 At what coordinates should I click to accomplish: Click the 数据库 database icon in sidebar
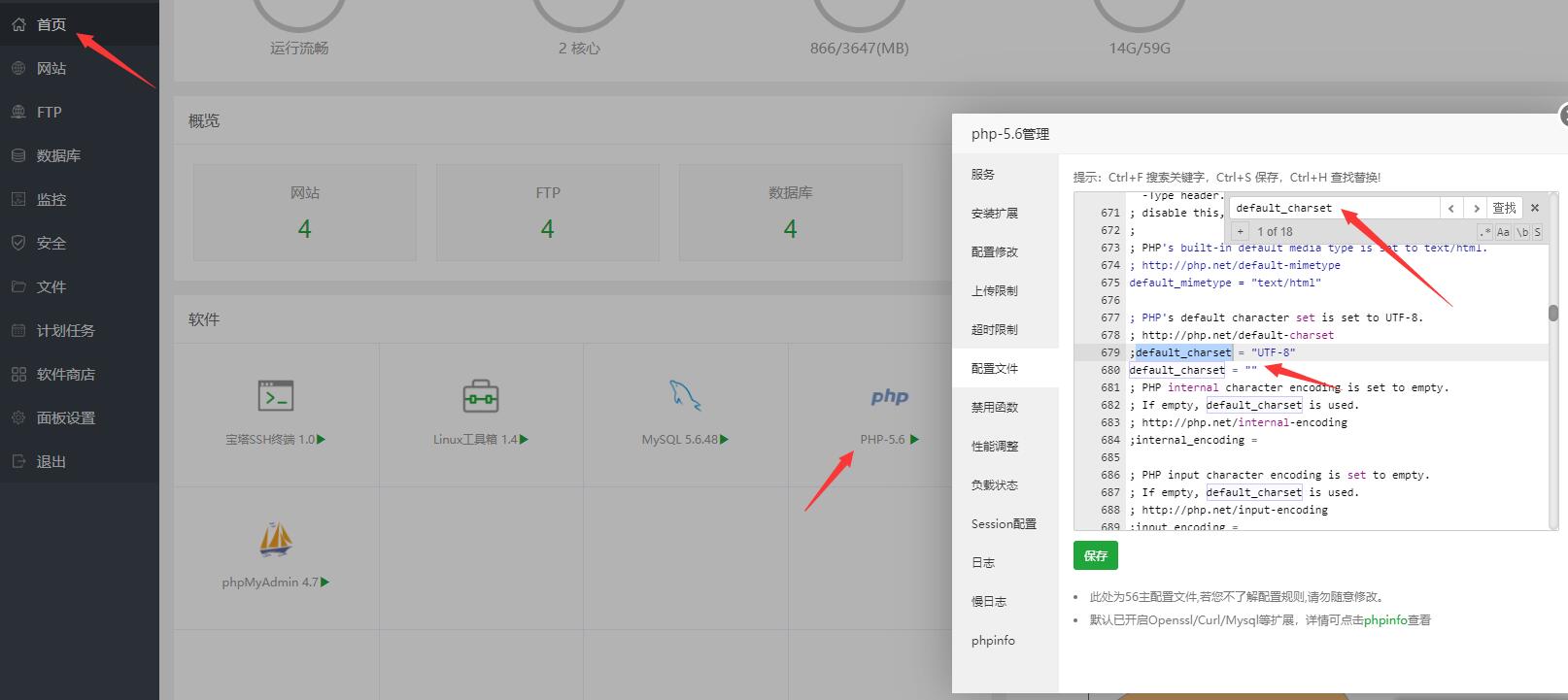(x=18, y=155)
